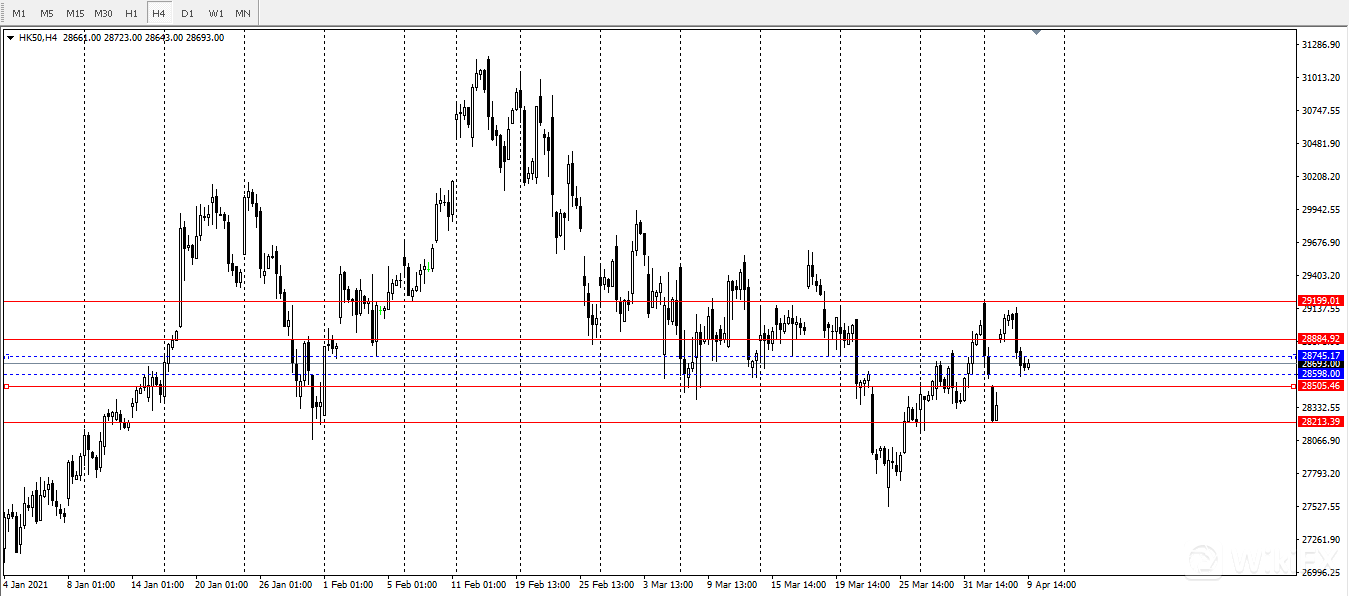Viewport: 1349px width, 596px height.
Task: Toggle the active H4 timeframe button
Action: click(x=159, y=13)
